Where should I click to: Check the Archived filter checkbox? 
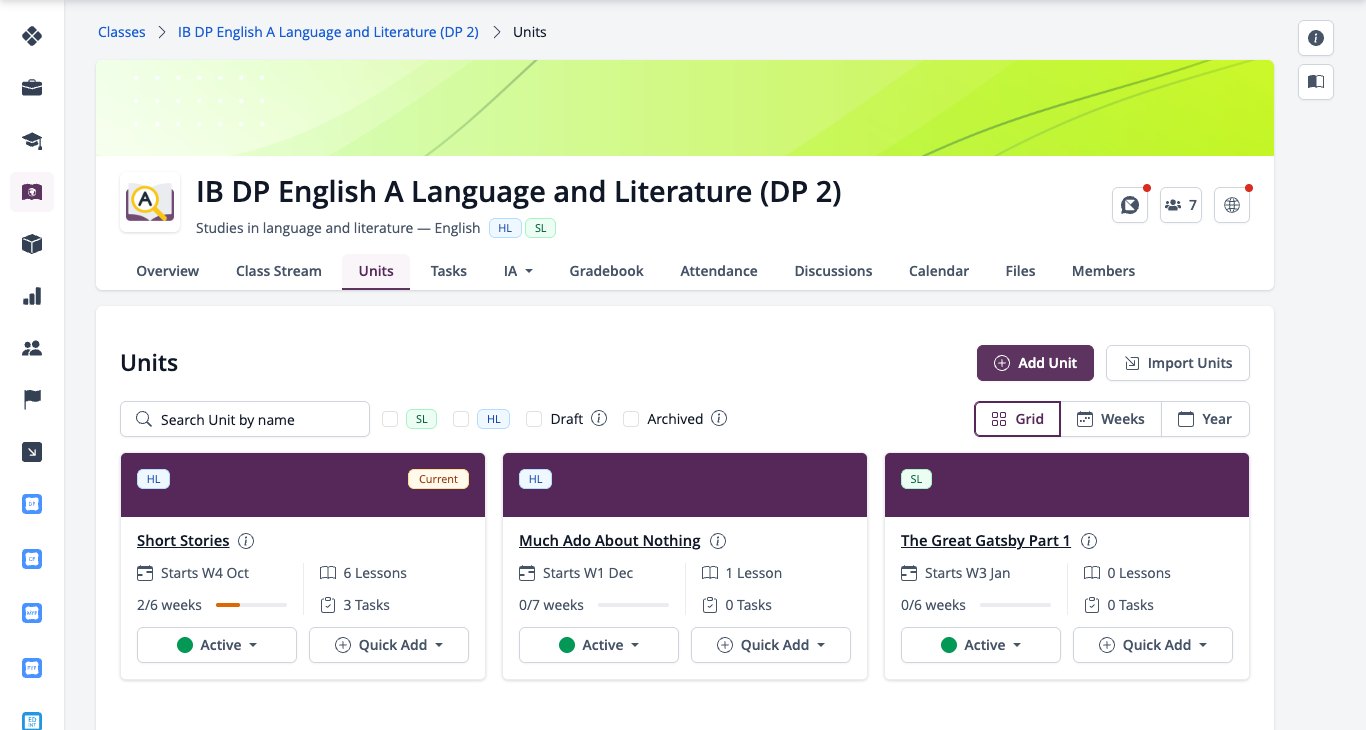[631, 419]
